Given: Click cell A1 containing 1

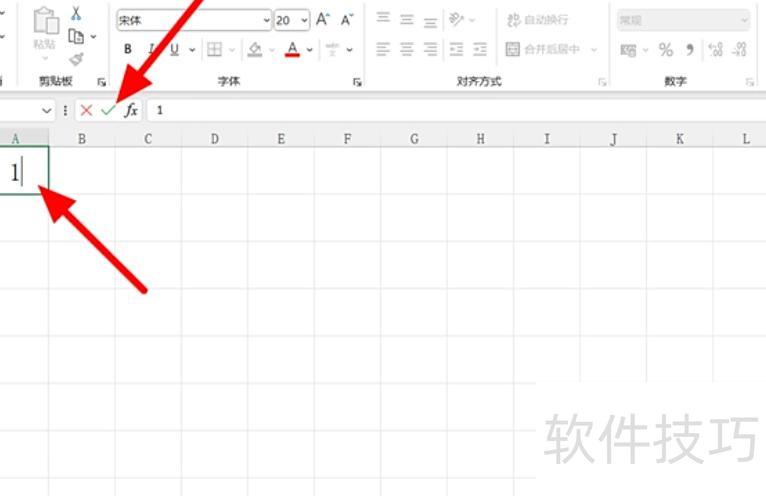Looking at the screenshot, I should click(24, 171).
